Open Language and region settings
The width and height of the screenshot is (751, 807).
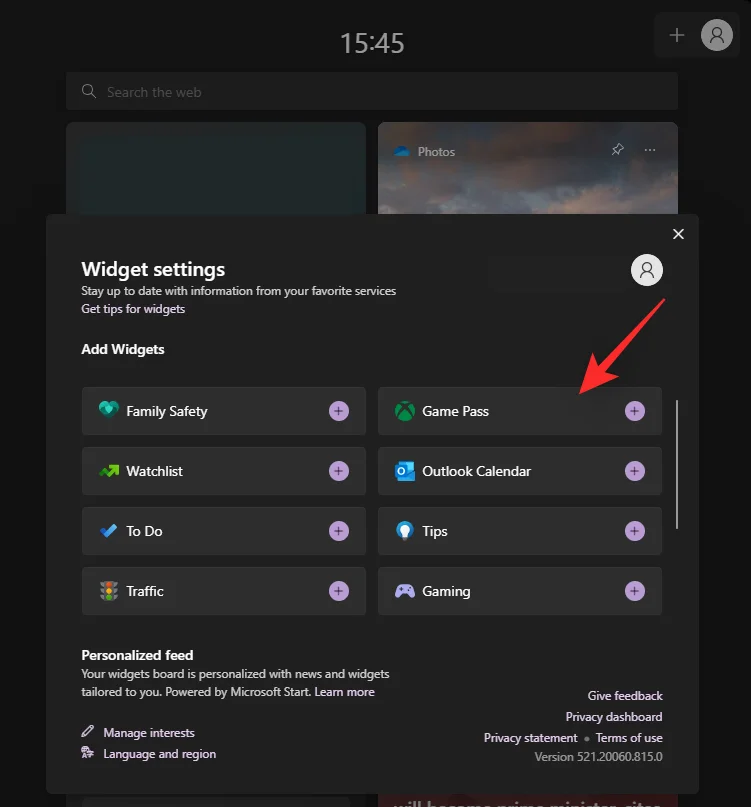(160, 753)
